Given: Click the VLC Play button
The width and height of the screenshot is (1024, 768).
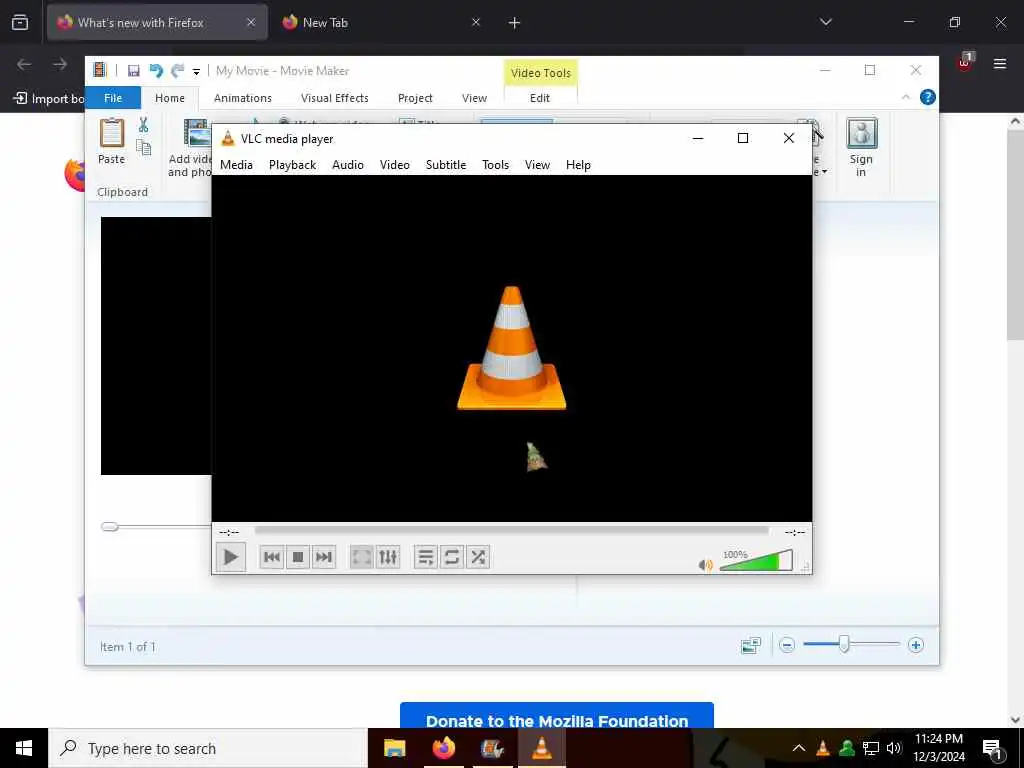Looking at the screenshot, I should [231, 557].
